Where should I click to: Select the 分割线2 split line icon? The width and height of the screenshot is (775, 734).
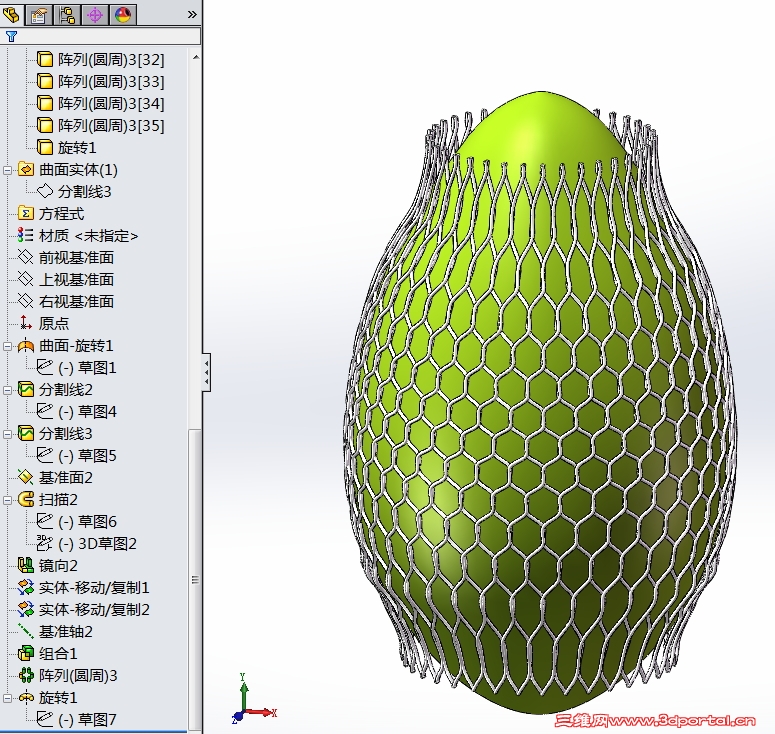tap(26, 389)
